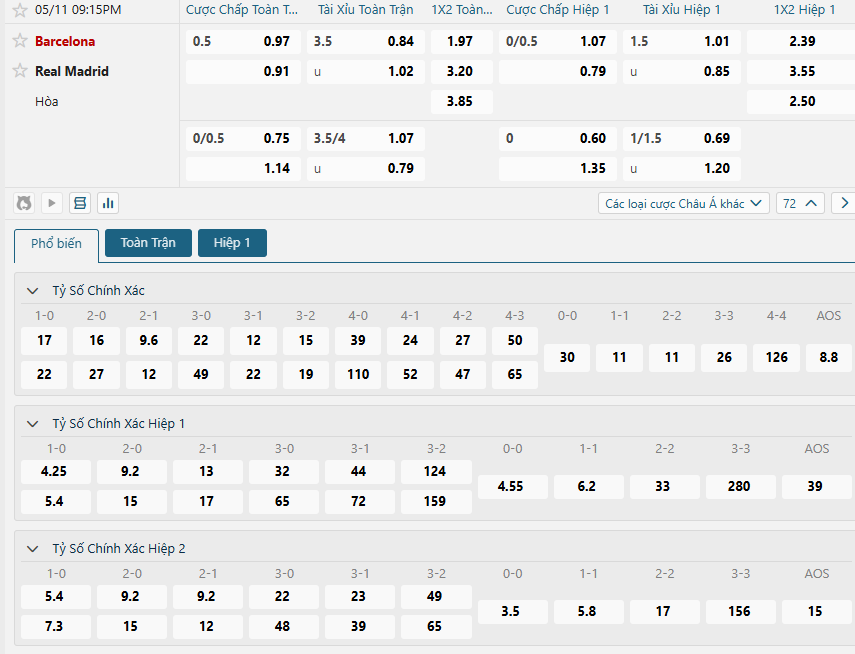Favorite Real Madrid with its star icon
The image size is (855, 654).
click(20, 71)
